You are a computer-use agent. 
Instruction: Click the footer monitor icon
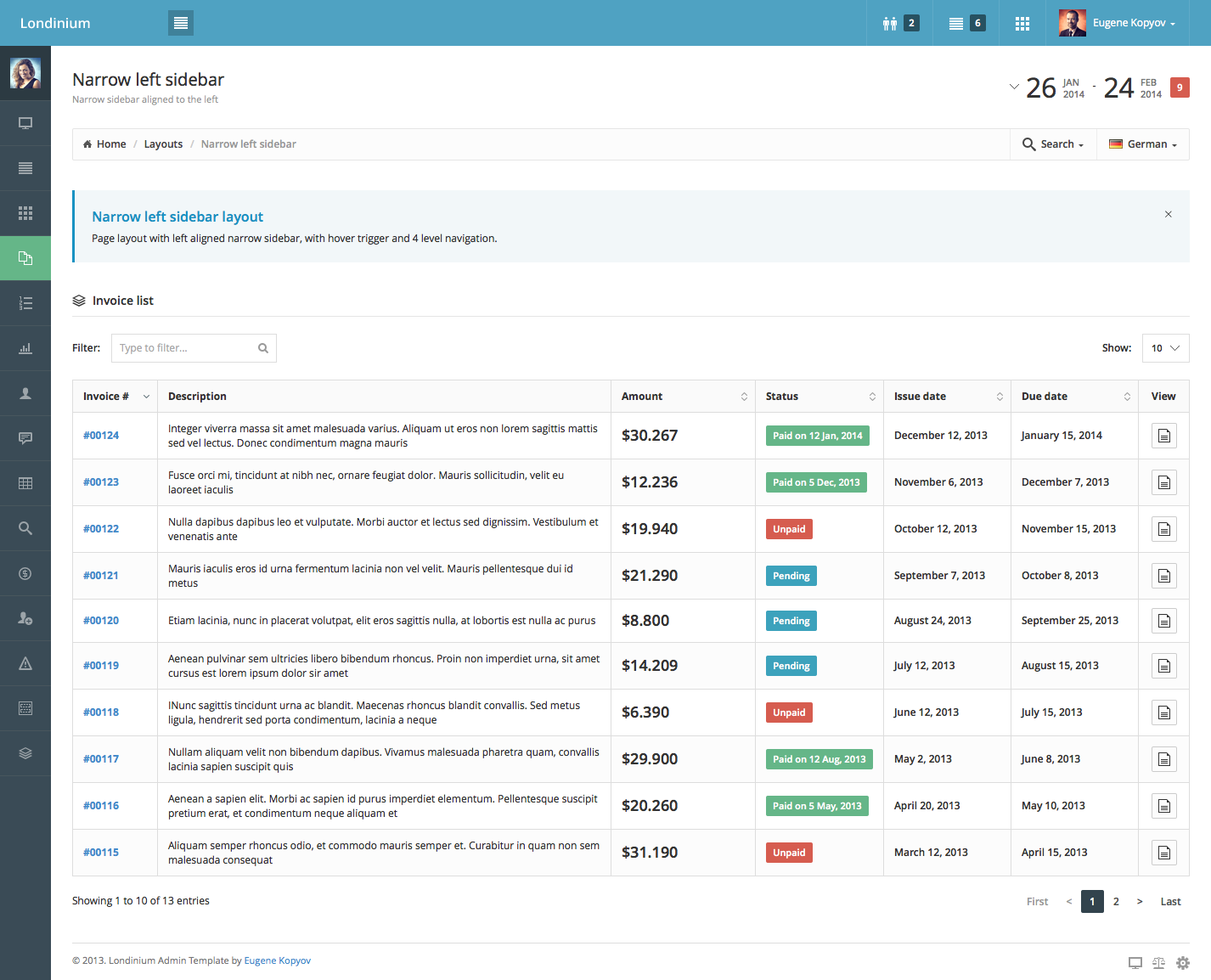pos(1135,963)
